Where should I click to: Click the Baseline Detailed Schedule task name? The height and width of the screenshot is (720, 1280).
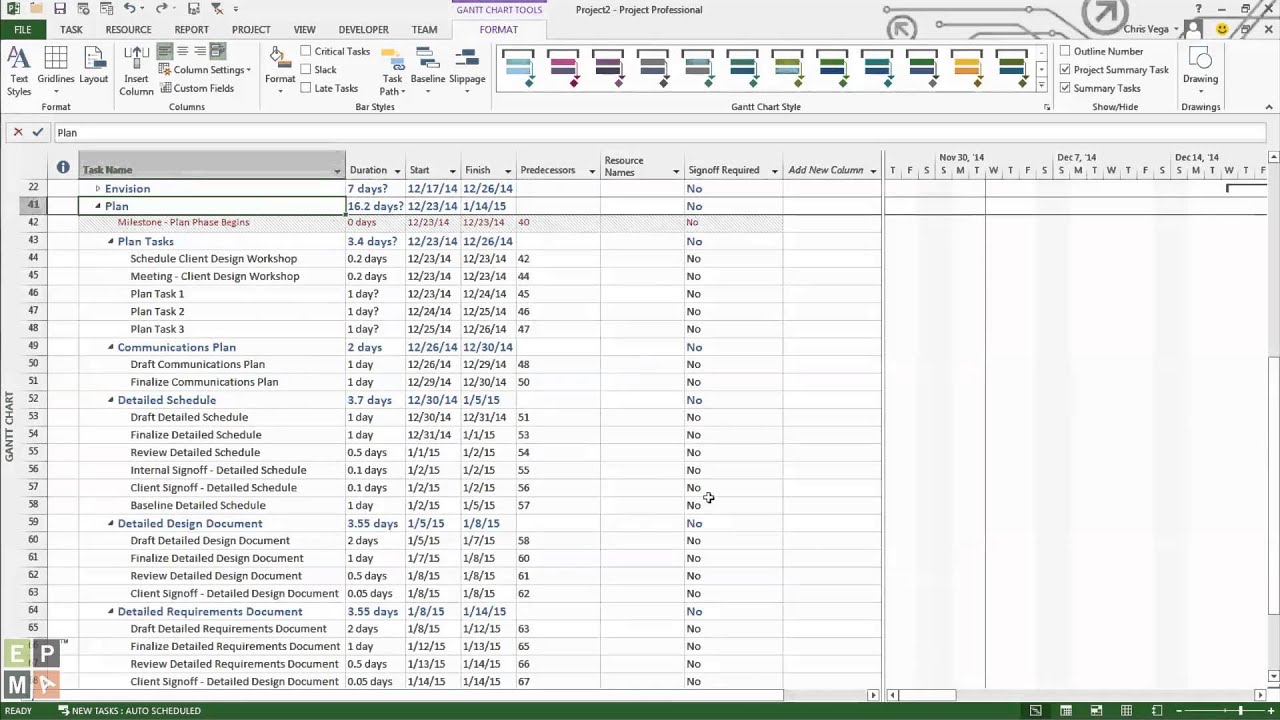[198, 505]
